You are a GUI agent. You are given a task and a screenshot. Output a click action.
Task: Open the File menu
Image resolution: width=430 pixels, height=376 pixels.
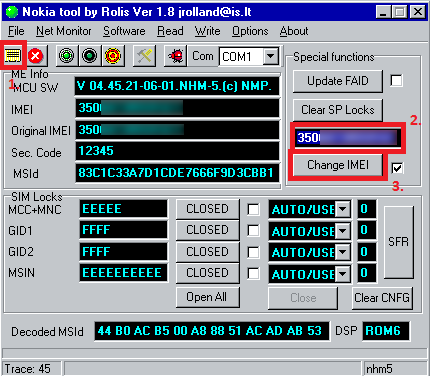tap(16, 31)
